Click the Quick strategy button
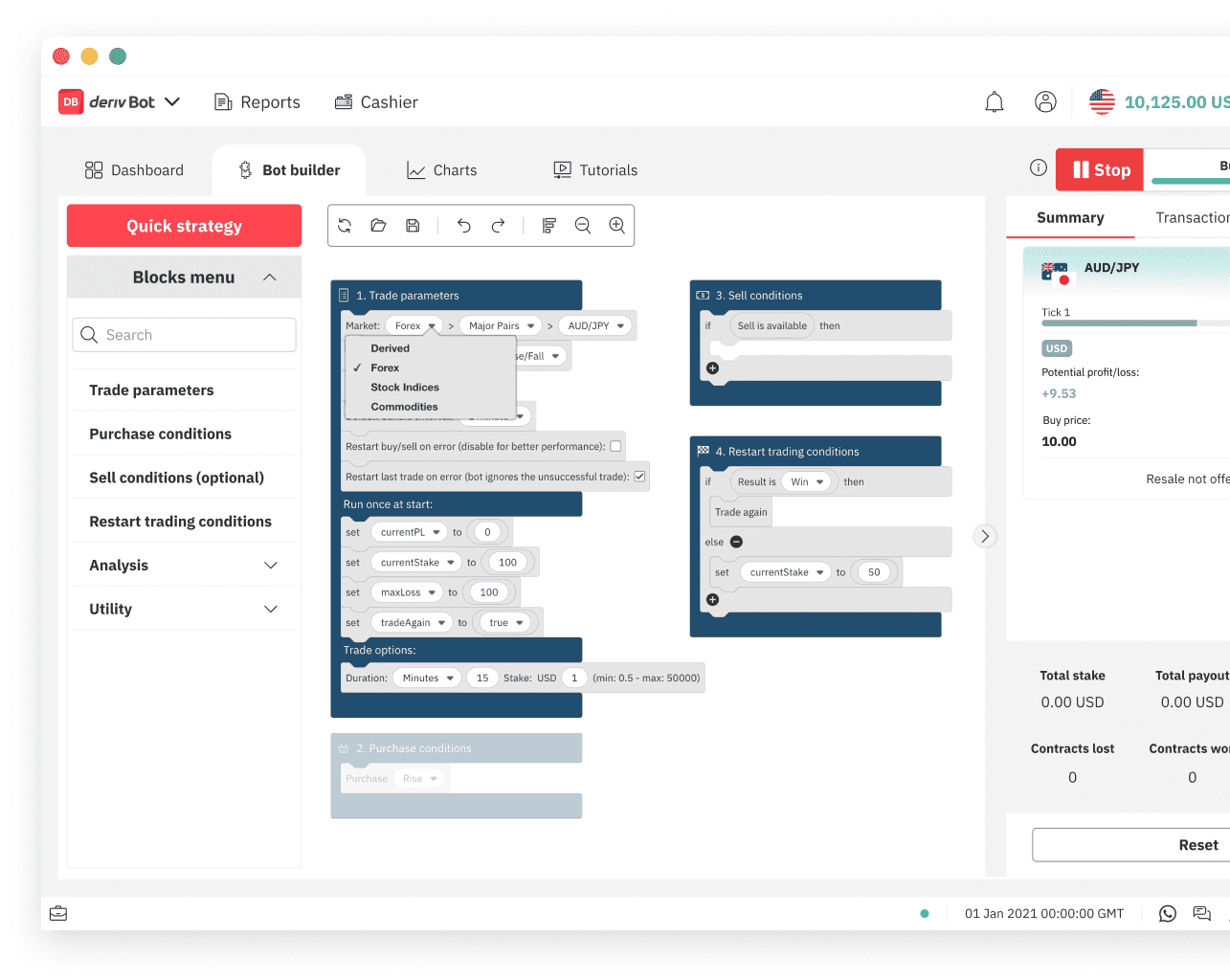 (x=184, y=226)
